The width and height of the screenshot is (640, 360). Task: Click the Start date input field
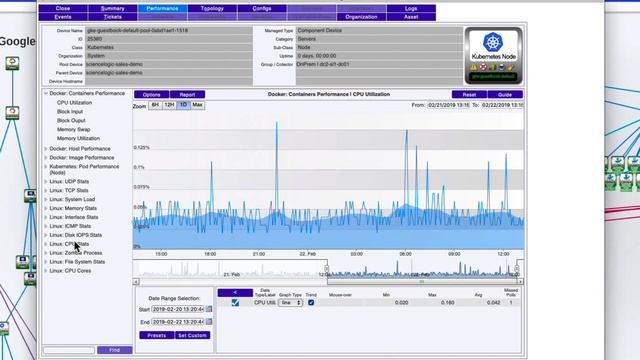(178, 309)
